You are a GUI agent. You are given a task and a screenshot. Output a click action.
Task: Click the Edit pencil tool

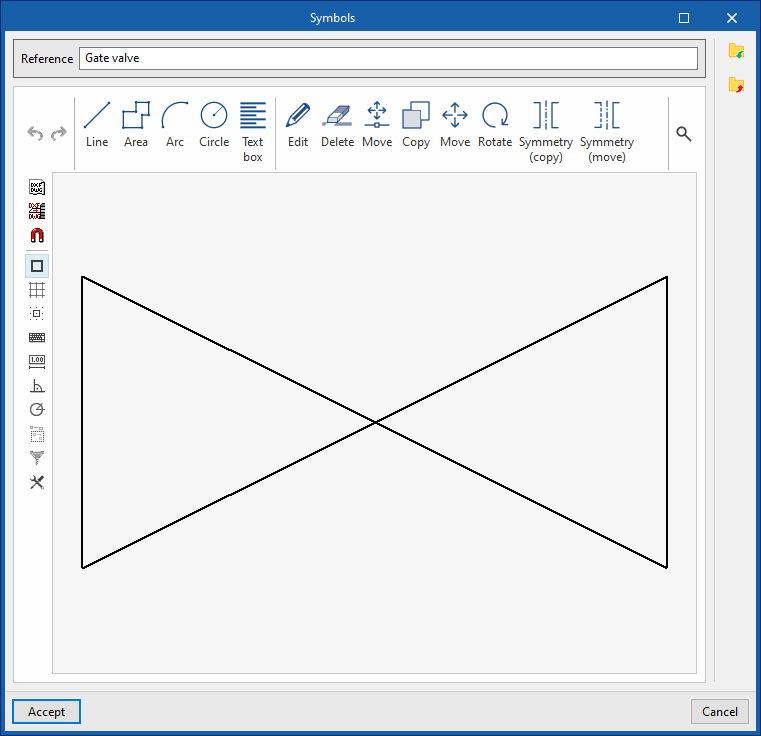(298, 125)
